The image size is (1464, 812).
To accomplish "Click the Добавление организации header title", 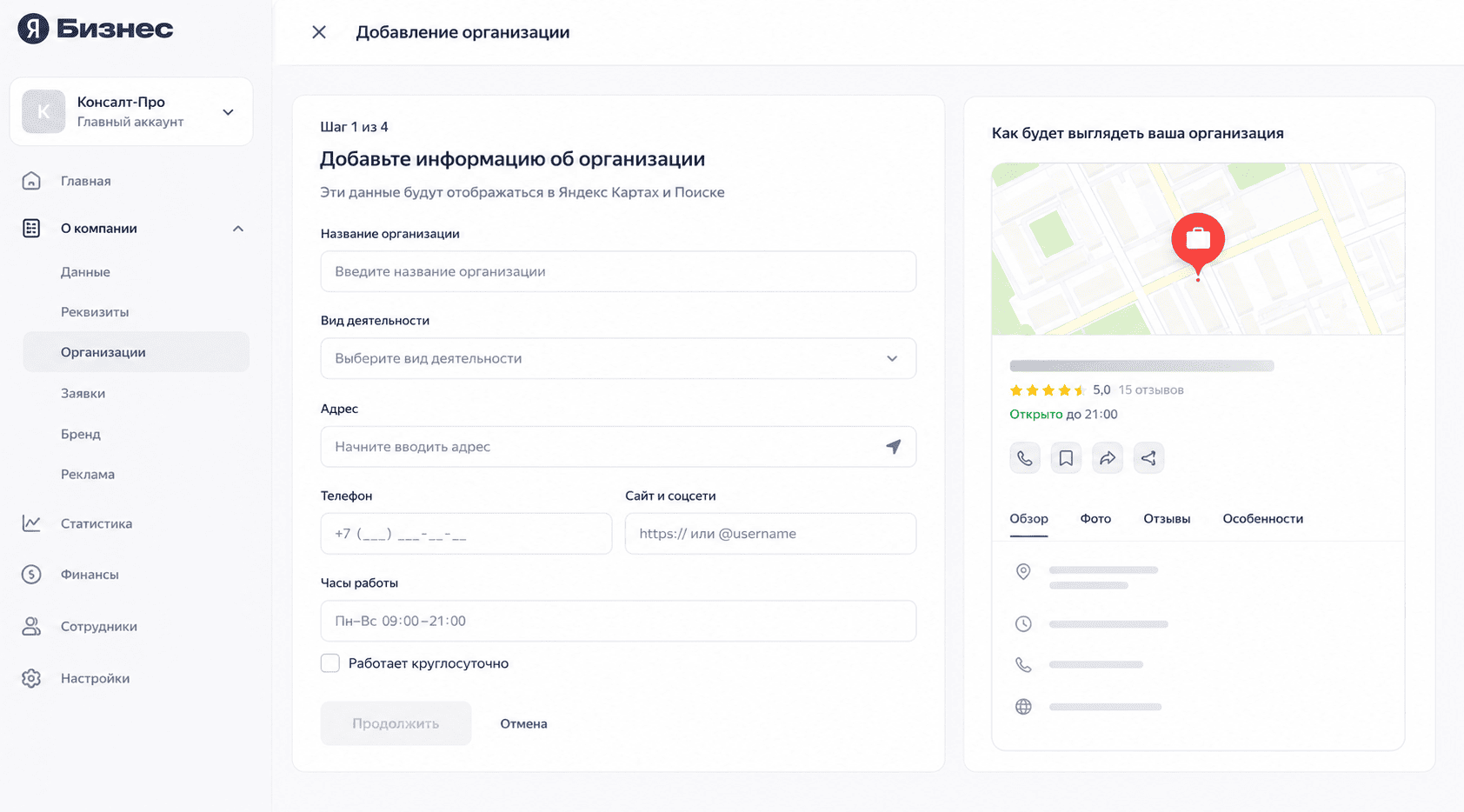I will [x=462, y=32].
